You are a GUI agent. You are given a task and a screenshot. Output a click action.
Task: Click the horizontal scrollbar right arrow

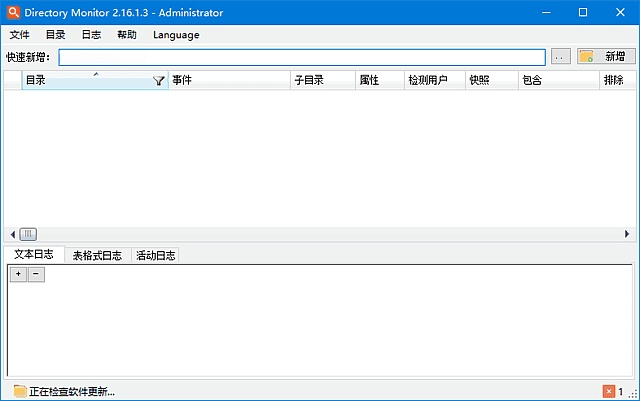pos(627,234)
